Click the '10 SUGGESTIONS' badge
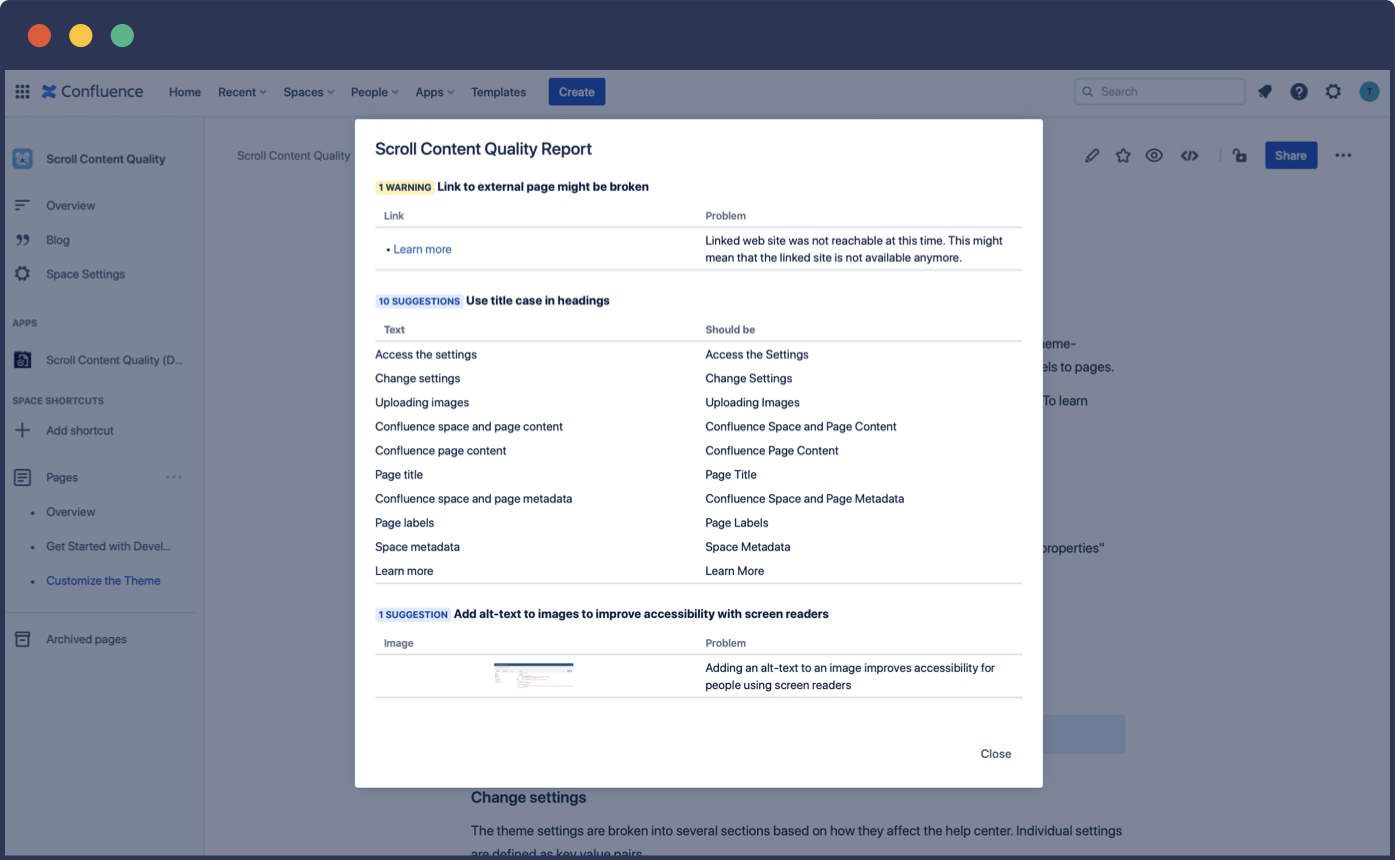This screenshot has height=860, width=1395. click(419, 301)
